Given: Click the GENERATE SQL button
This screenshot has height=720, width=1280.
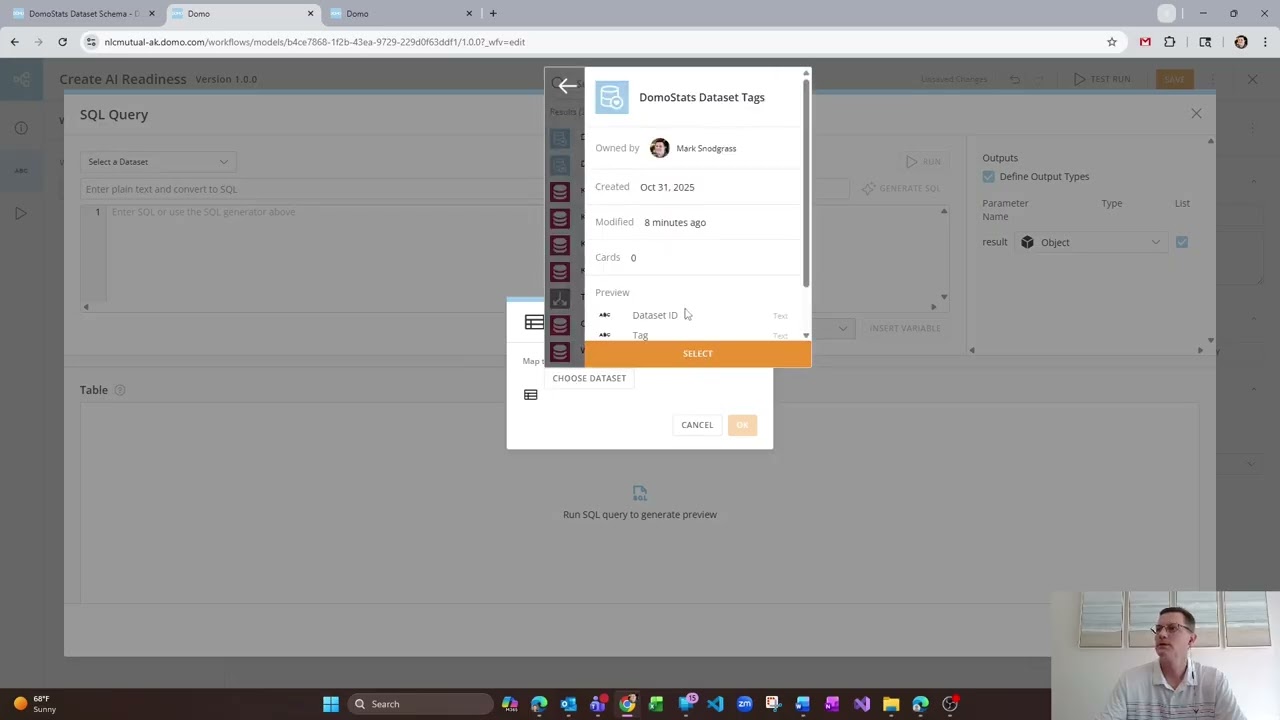Looking at the screenshot, I should click(x=901, y=188).
